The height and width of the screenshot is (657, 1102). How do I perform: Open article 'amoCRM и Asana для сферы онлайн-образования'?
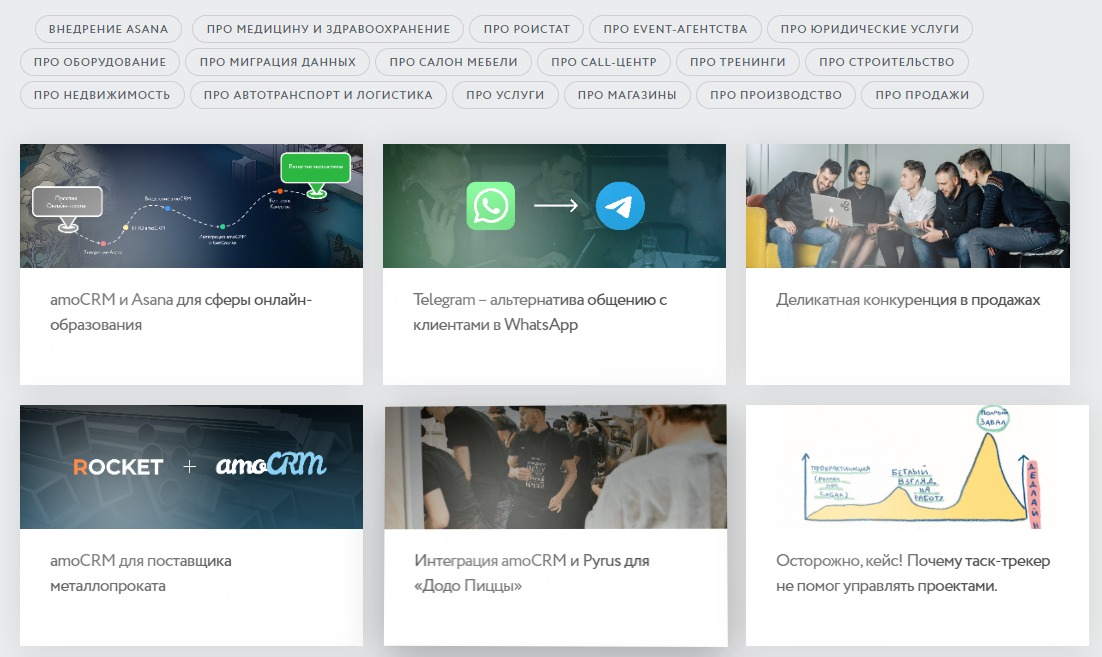tap(181, 312)
